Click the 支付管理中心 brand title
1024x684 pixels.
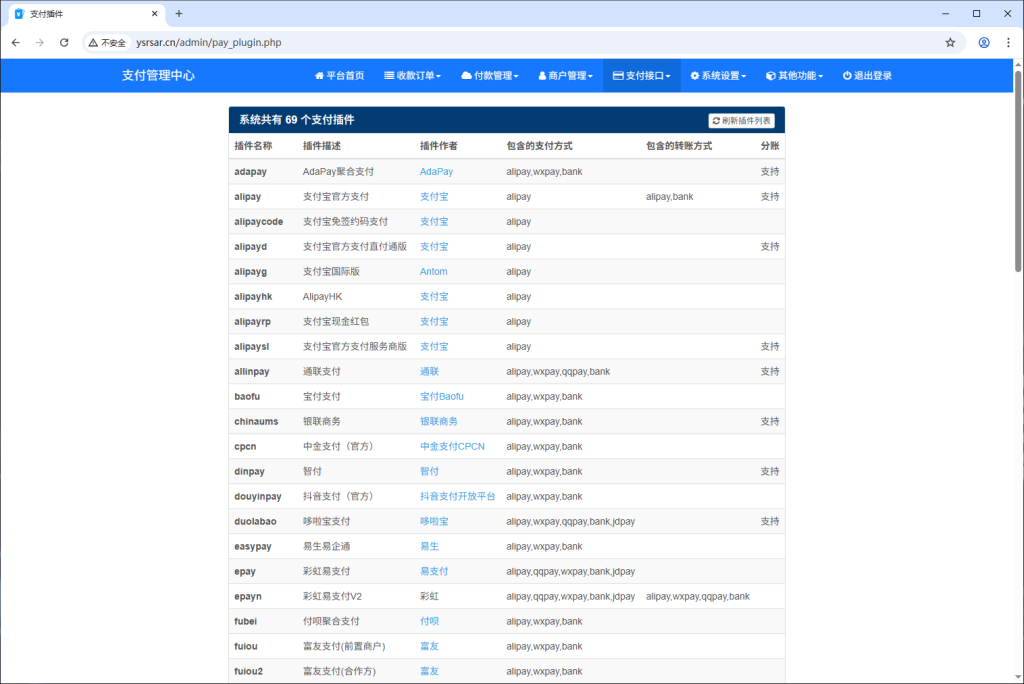(x=158, y=76)
